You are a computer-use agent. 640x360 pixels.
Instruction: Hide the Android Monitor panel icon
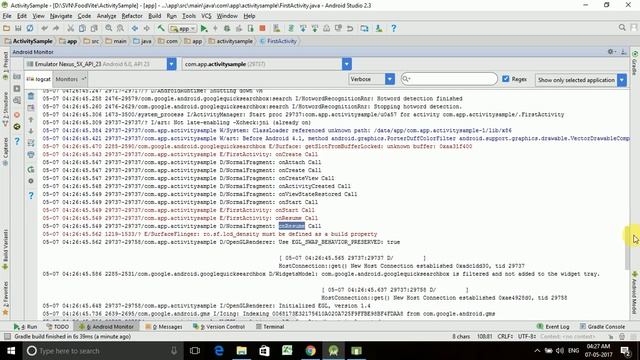pyautogui.click(x=624, y=52)
